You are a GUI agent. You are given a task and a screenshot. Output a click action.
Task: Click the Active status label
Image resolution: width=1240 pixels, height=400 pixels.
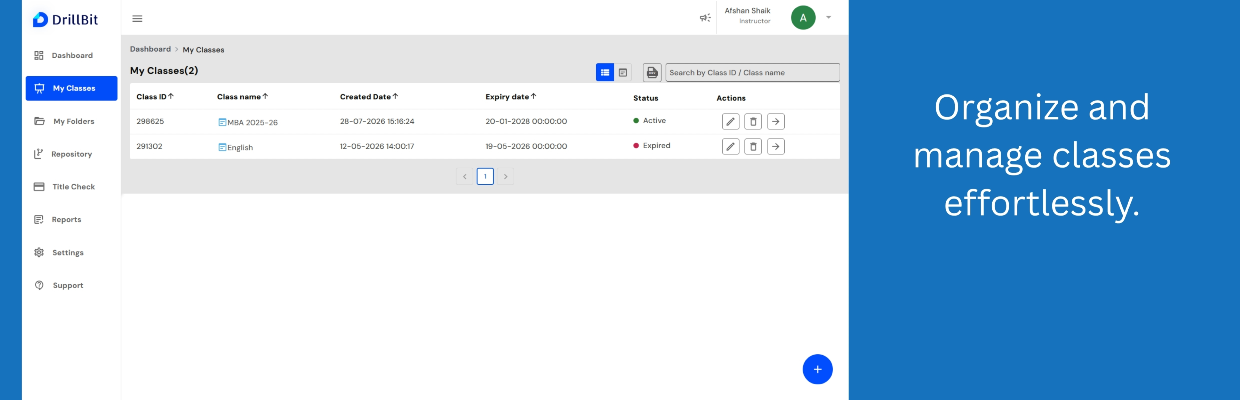pos(650,121)
